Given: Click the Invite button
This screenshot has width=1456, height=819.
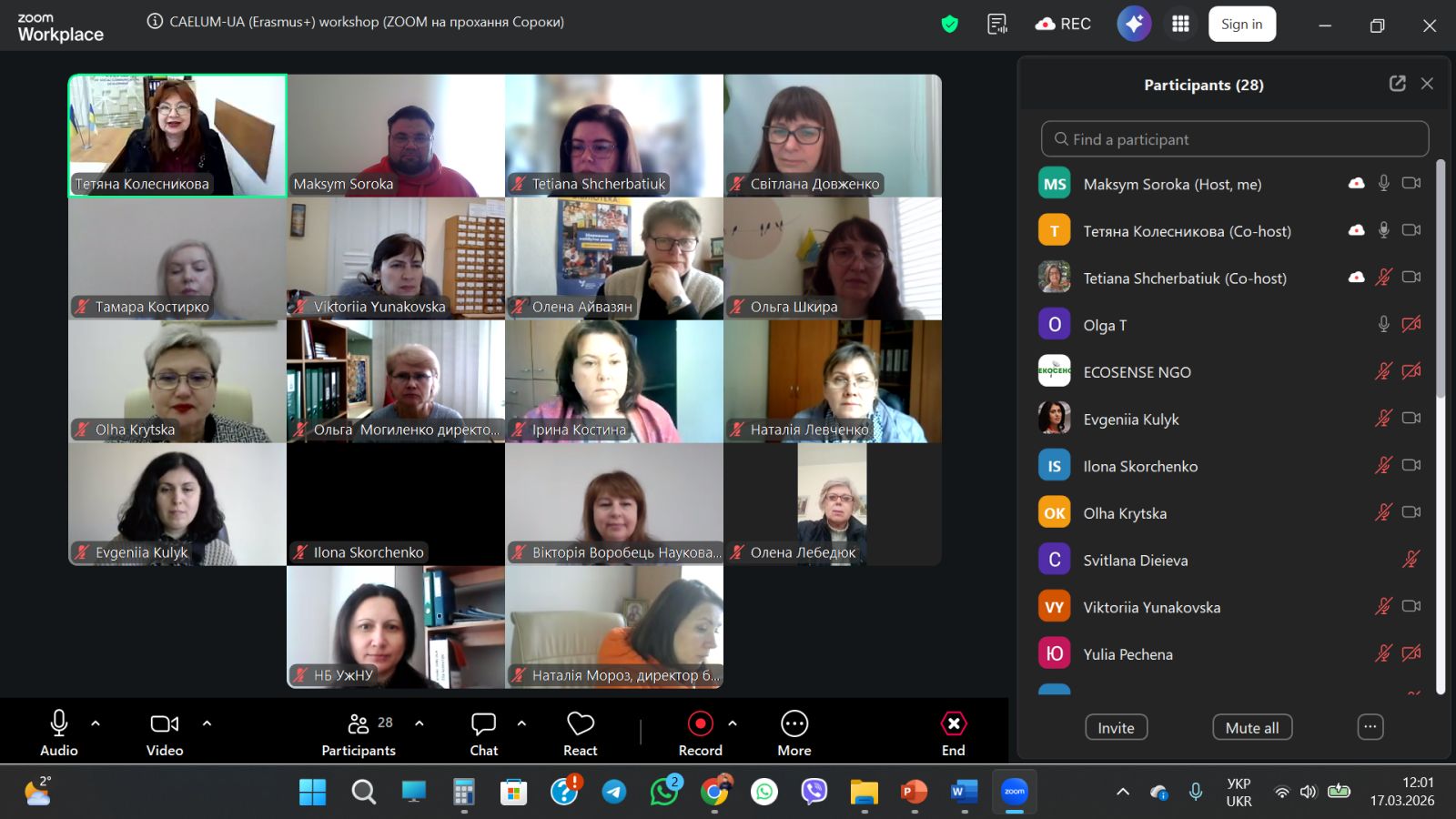Looking at the screenshot, I should click(x=1116, y=727).
